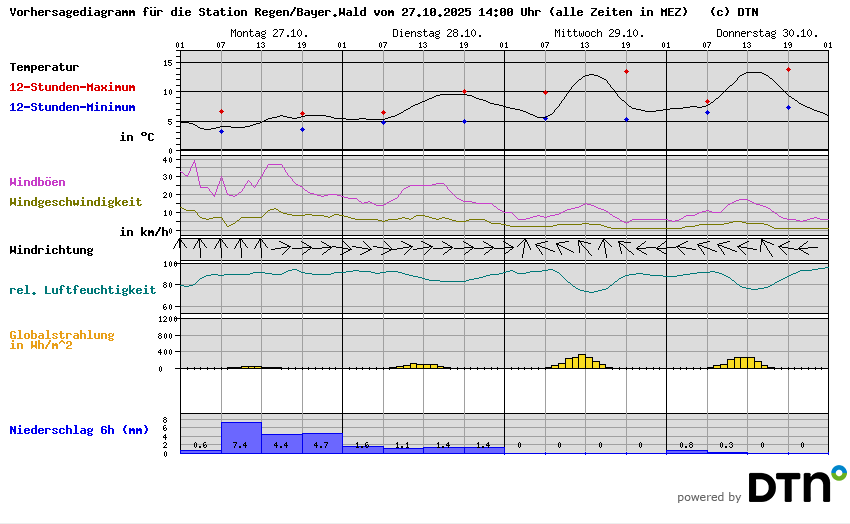The width and height of the screenshot is (850, 524).
Task: Select the 7.4 mm precipitation bar
Action: (x=241, y=437)
